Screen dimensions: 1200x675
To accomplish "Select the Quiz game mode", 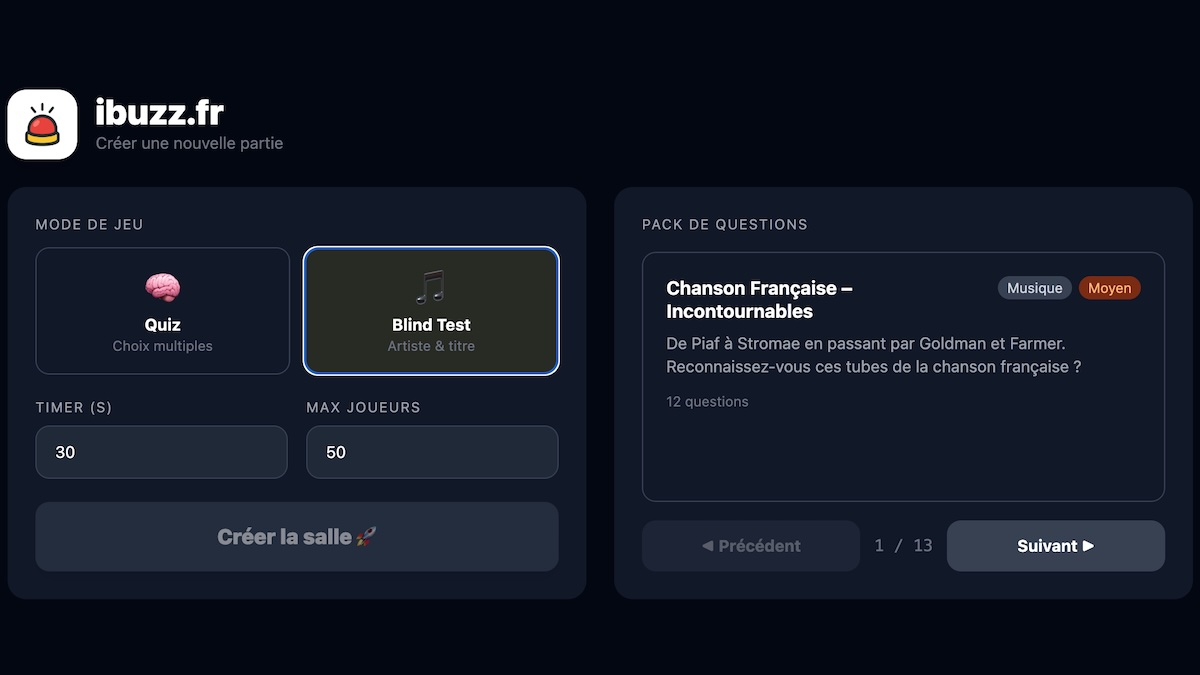I will 162,310.
